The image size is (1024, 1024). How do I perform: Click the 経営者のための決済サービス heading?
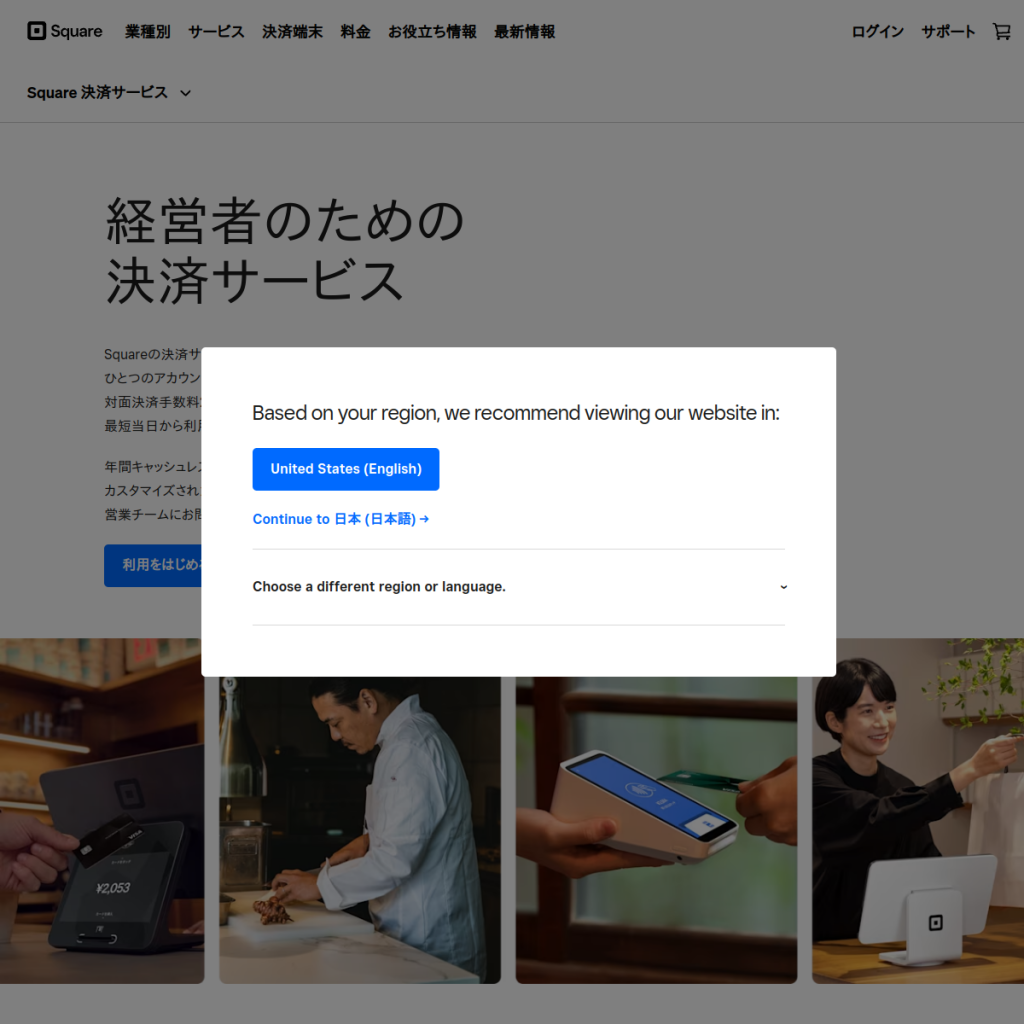[285, 251]
